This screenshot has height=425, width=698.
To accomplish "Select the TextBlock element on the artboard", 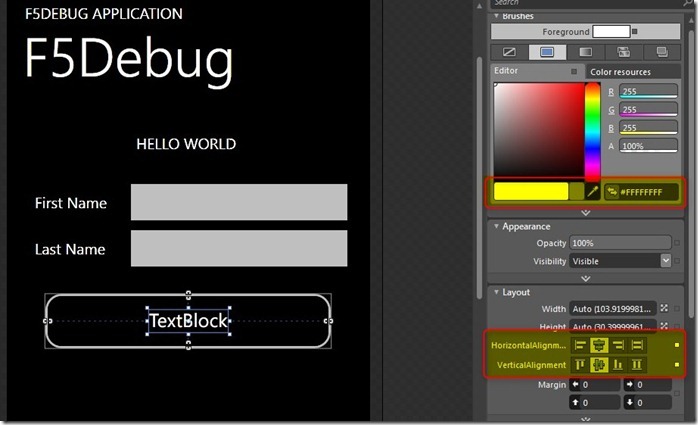I will 188,320.
